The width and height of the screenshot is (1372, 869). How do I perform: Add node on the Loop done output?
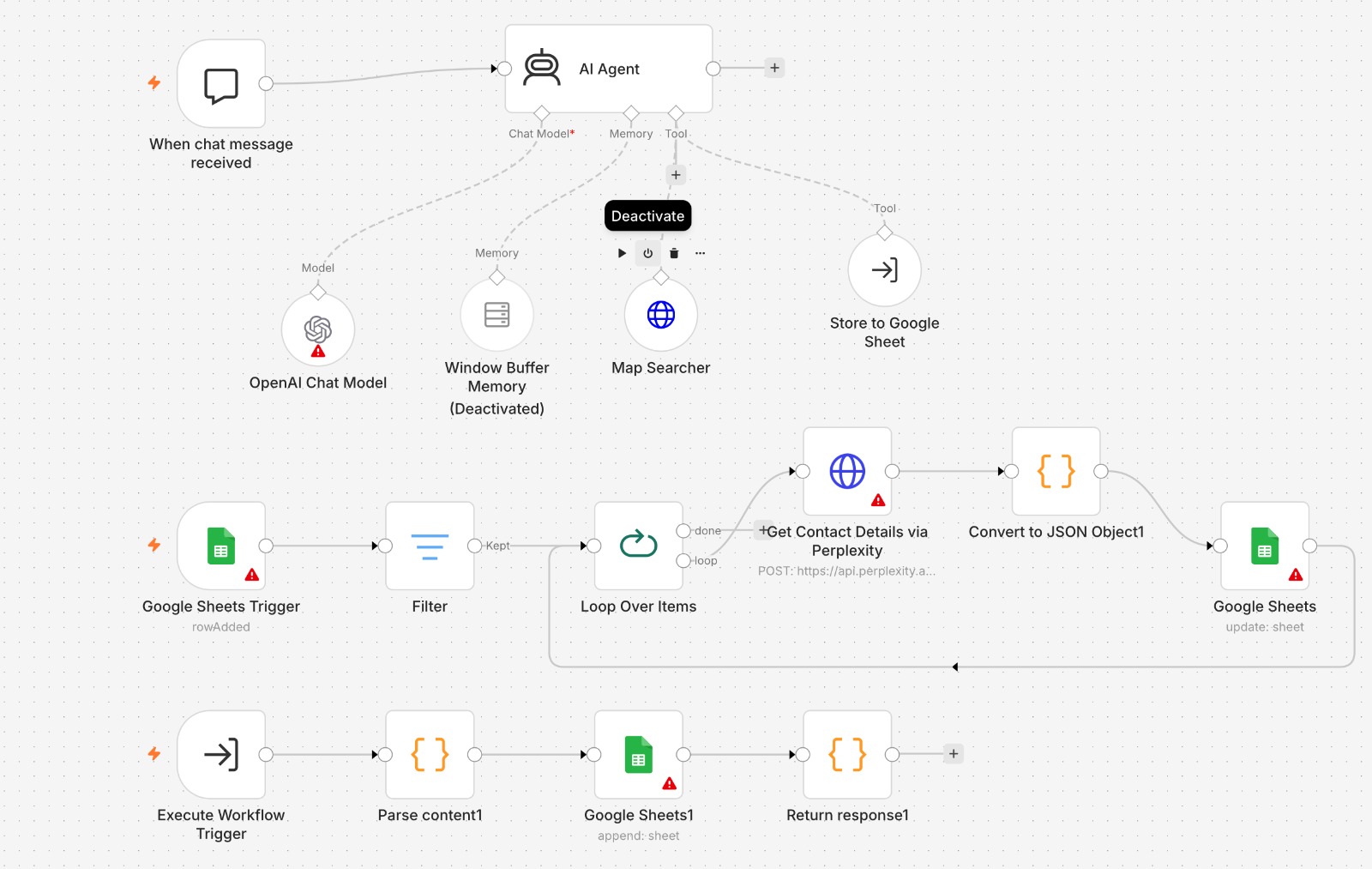point(762,530)
